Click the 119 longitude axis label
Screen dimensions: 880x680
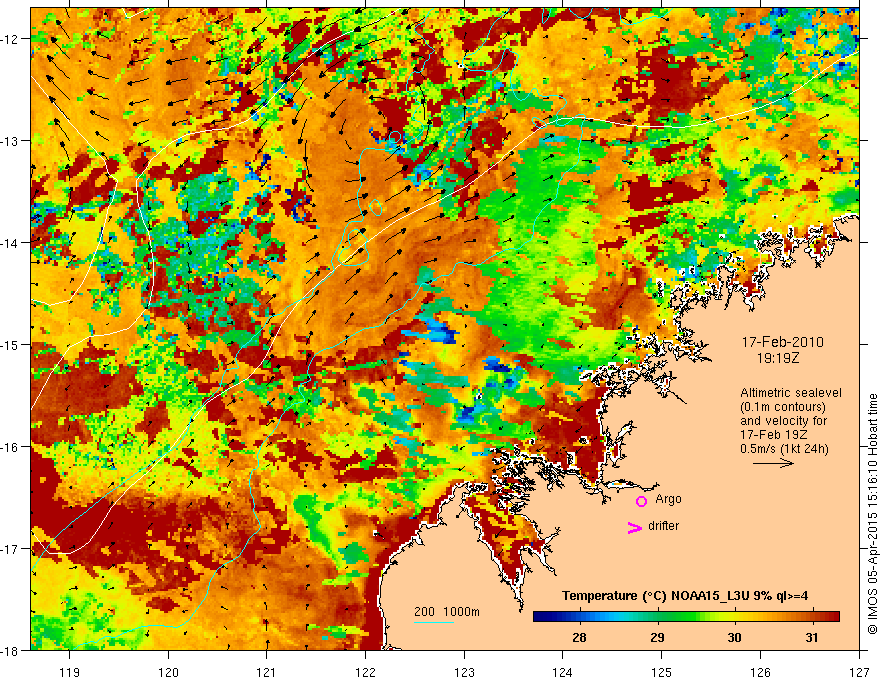[70, 672]
